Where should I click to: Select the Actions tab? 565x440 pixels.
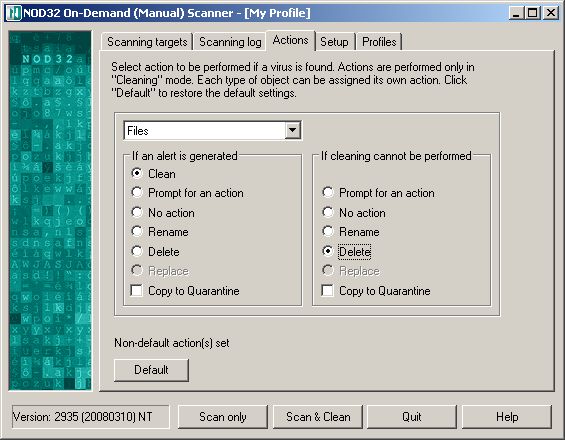(290, 40)
